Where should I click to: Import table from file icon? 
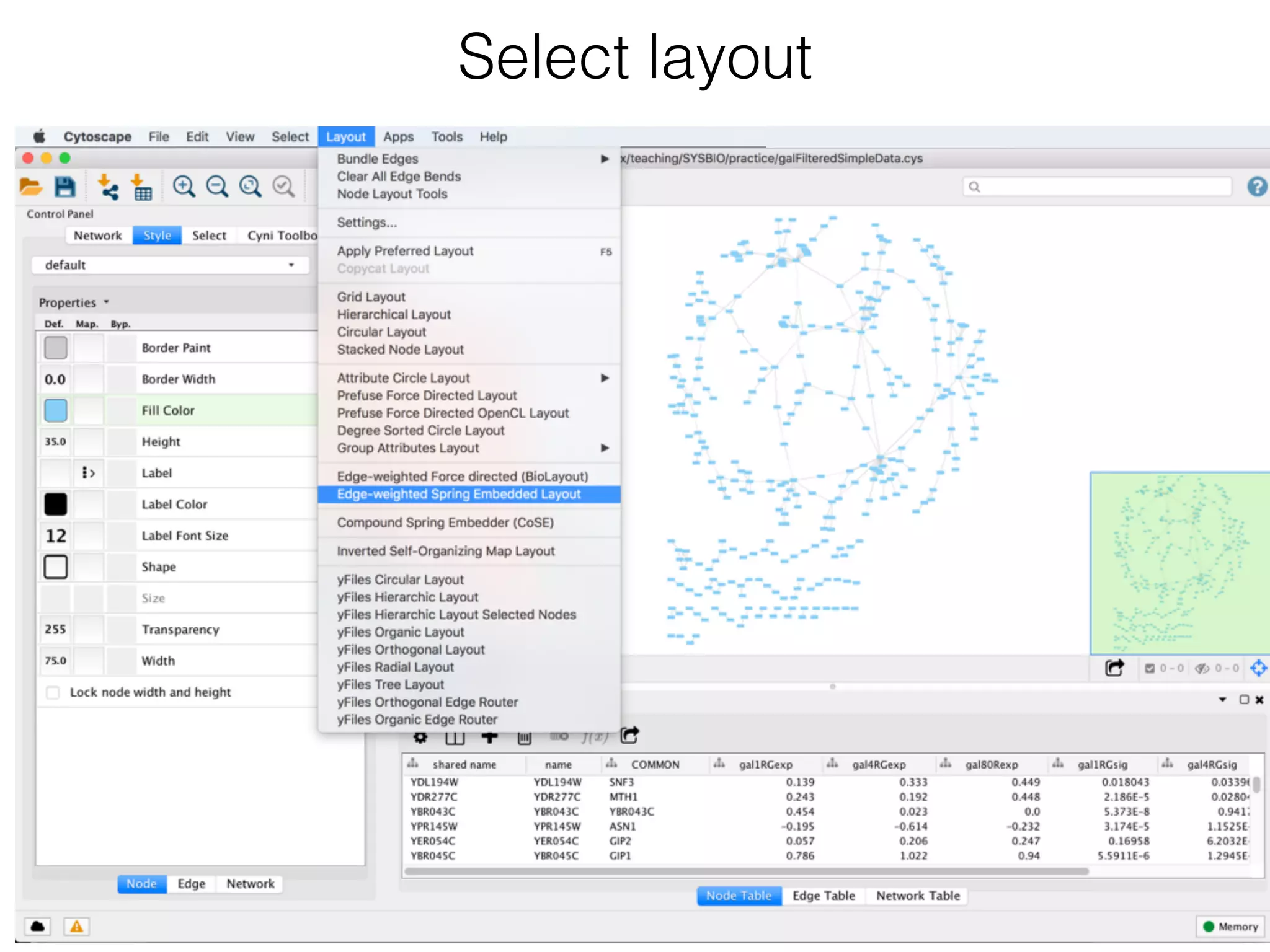click(x=141, y=187)
